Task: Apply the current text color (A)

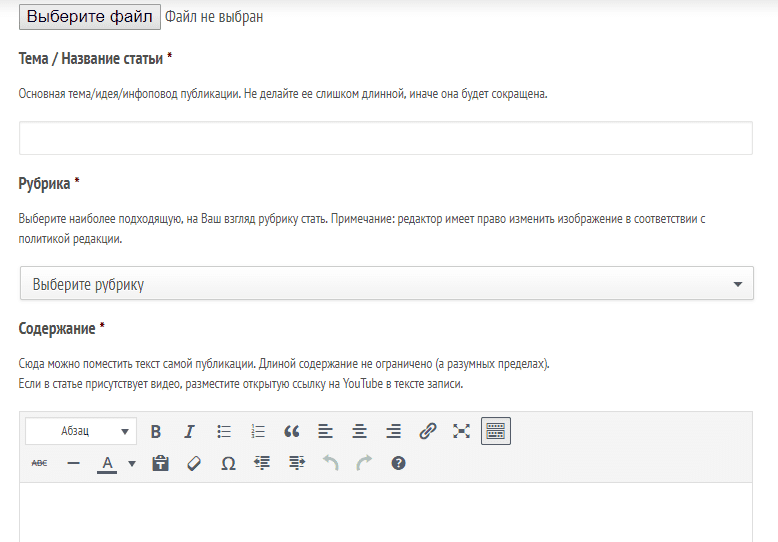Action: (x=107, y=463)
